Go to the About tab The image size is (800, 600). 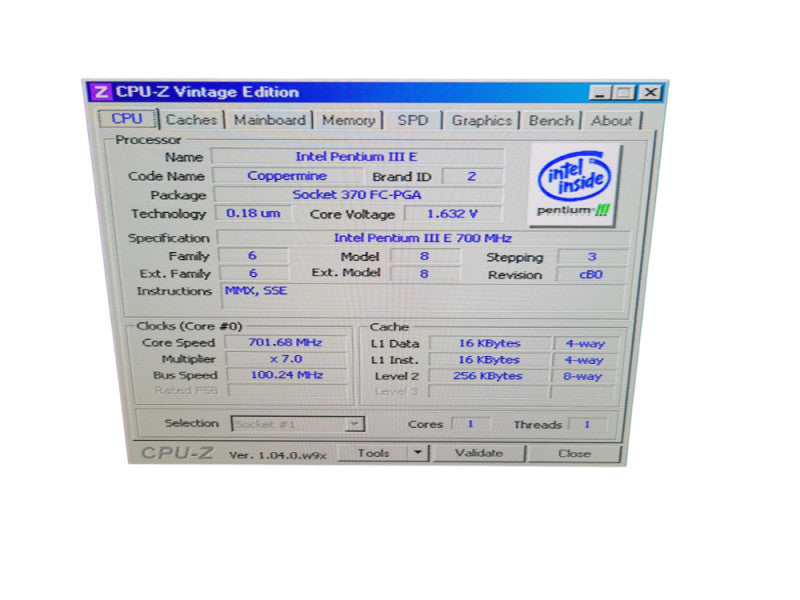click(612, 121)
